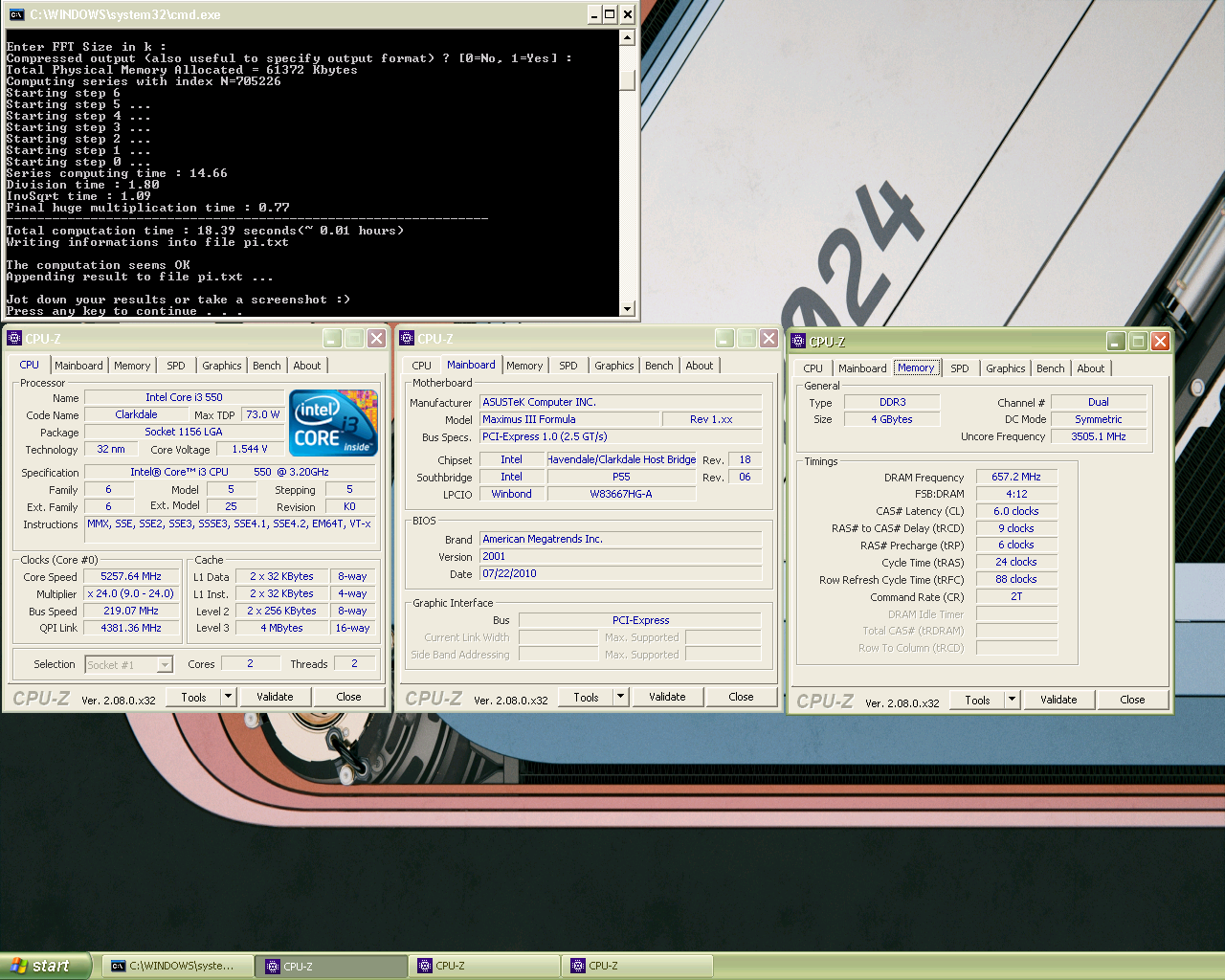
Task: Click the Core Voltage value 1.544 V
Action: 250,449
